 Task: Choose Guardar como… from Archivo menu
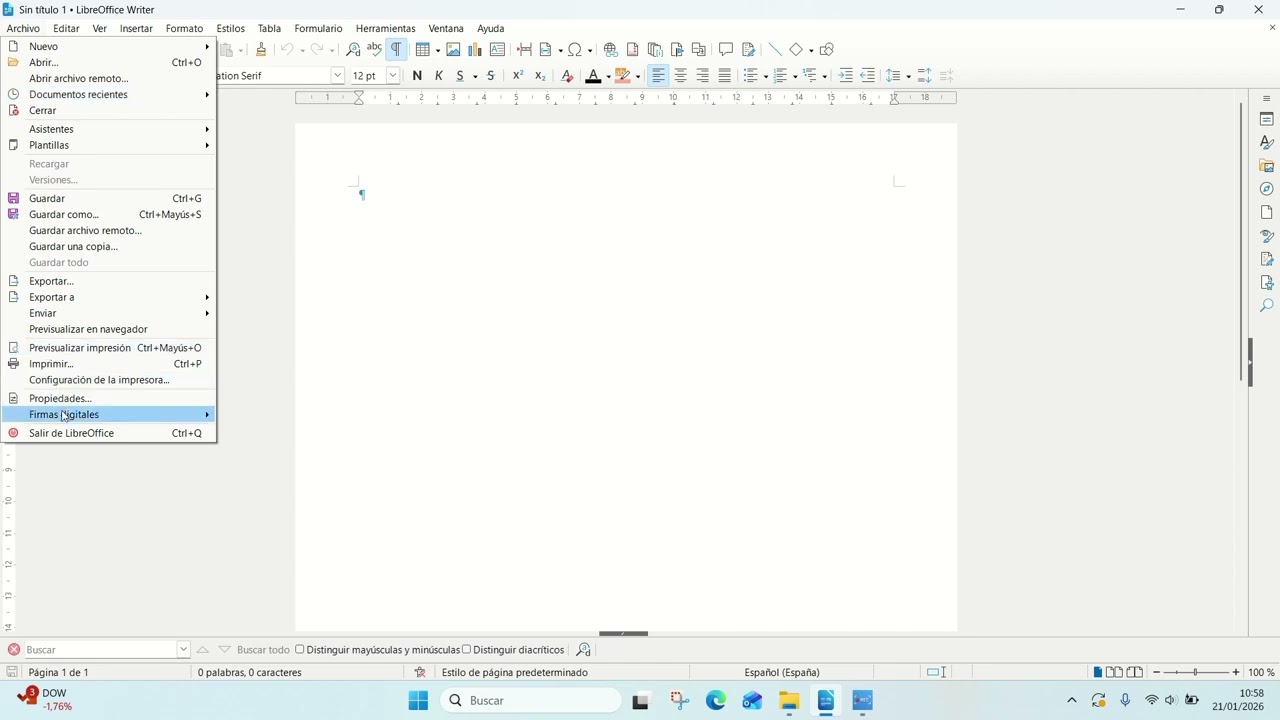pos(108,214)
